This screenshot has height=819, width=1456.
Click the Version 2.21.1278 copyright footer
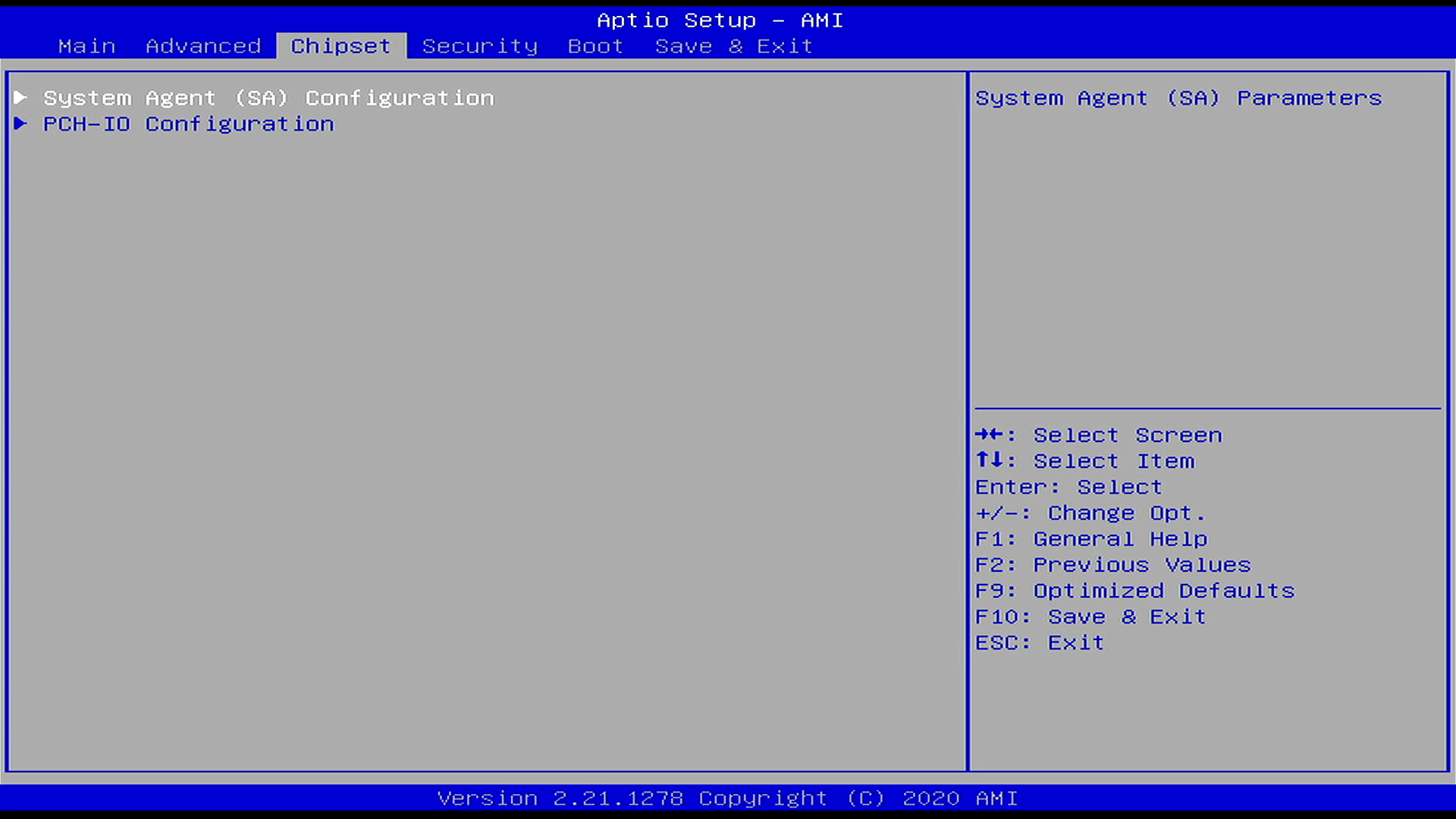(x=727, y=799)
